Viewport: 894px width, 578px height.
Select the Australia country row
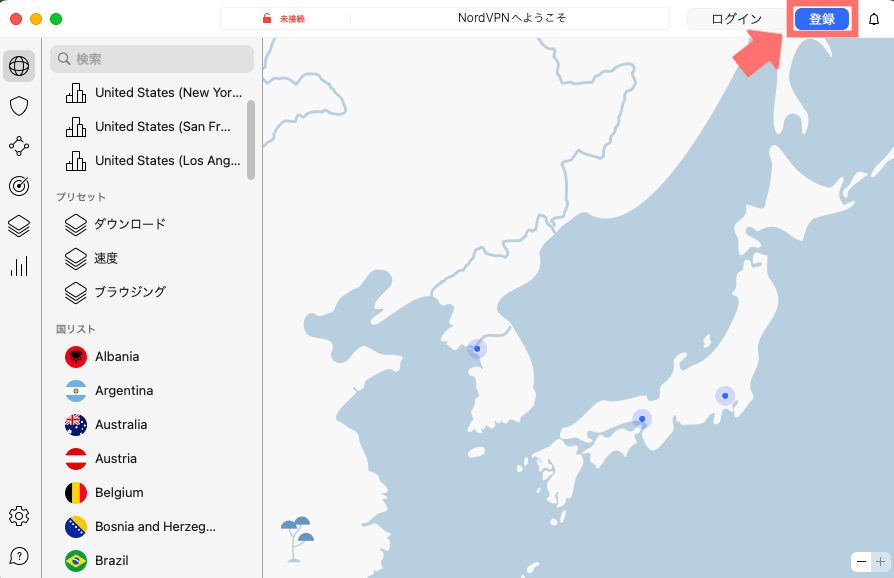[x=152, y=425]
